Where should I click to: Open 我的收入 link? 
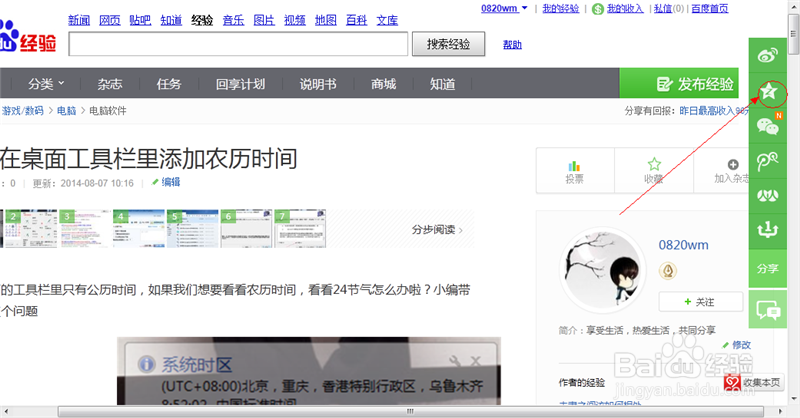click(625, 8)
